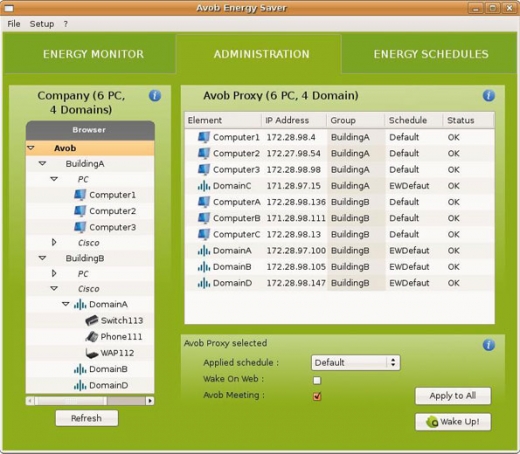Click the browser tree horizontal scrollbar thumb
This screenshot has width=520, height=454.
tap(71, 401)
